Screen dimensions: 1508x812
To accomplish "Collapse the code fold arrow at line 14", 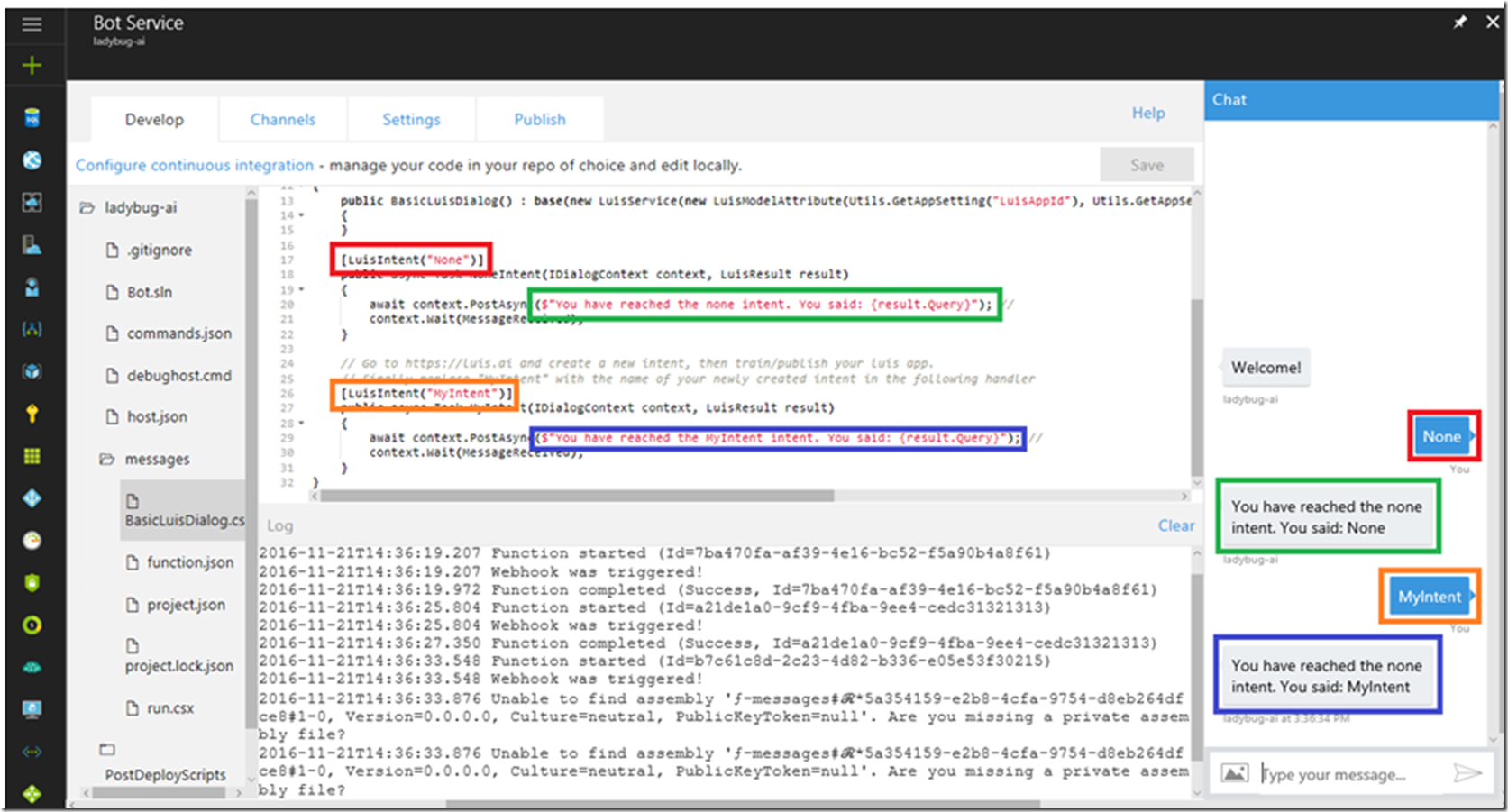I will point(301,215).
